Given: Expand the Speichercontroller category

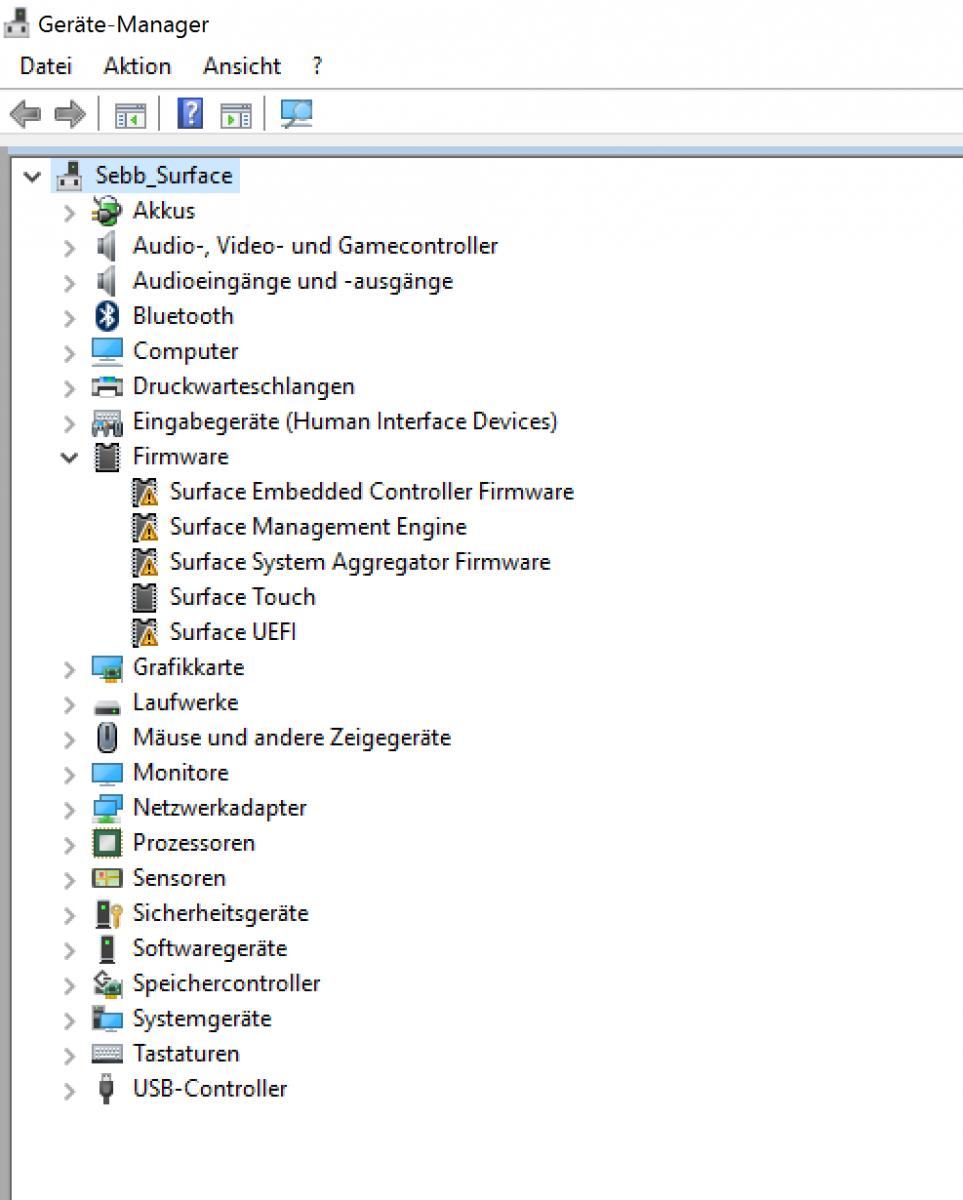Looking at the screenshot, I should [69, 985].
